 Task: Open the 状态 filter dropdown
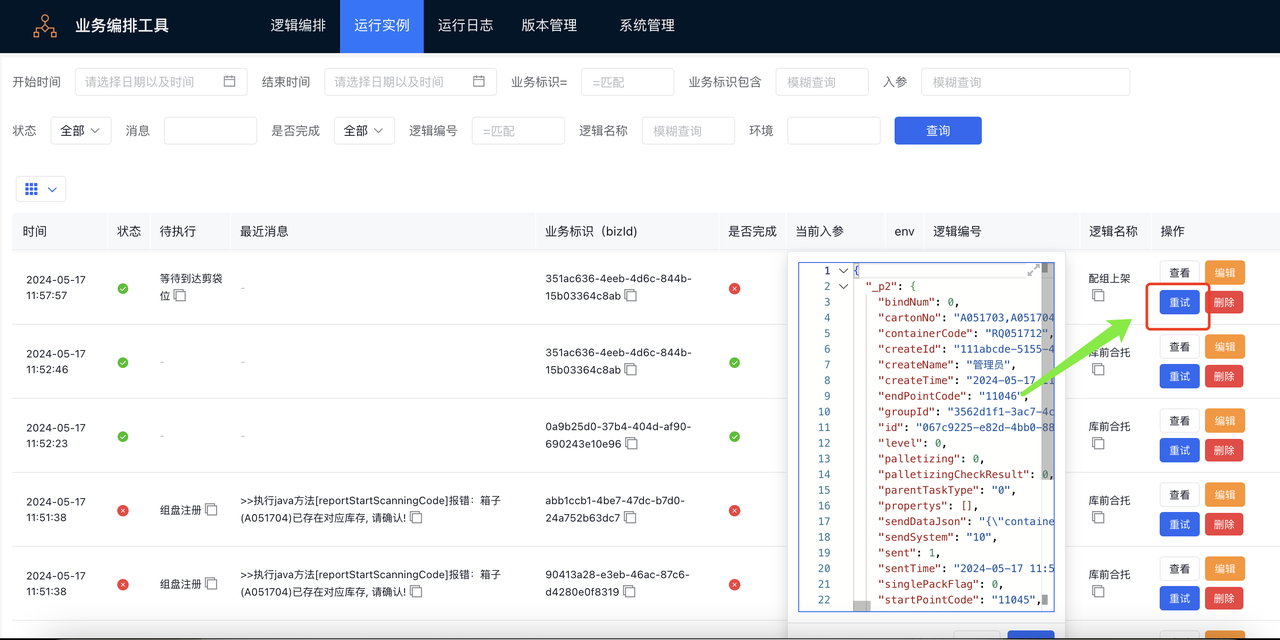point(80,131)
